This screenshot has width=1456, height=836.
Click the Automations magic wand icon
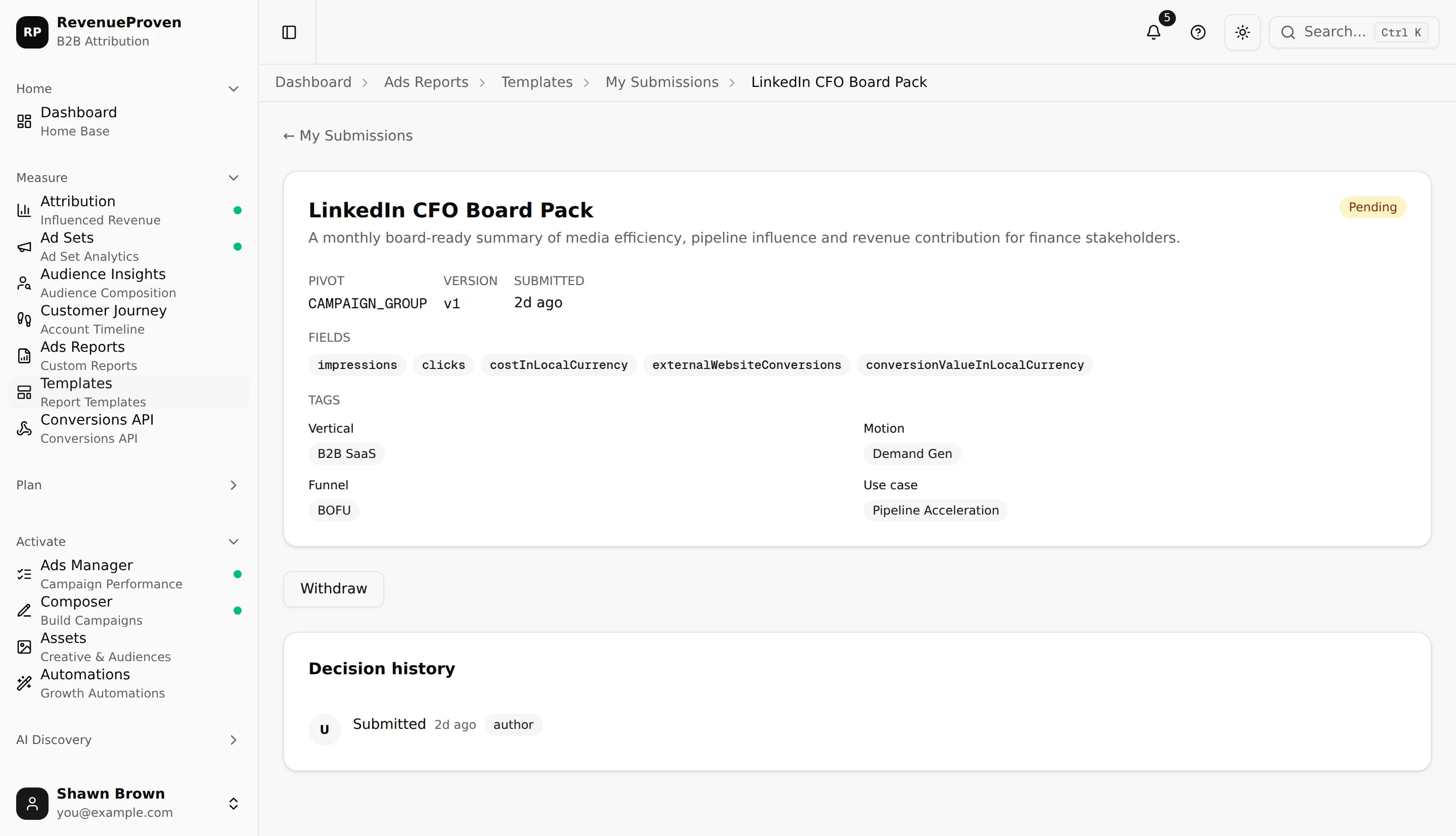click(x=24, y=683)
